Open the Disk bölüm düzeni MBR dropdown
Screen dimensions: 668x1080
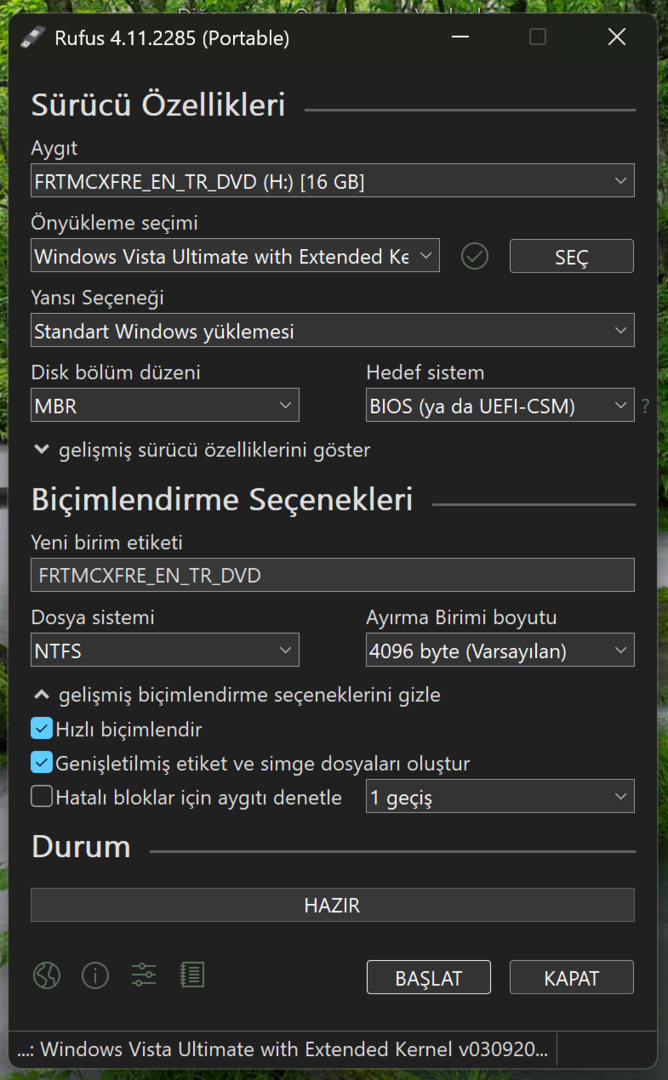[165, 405]
